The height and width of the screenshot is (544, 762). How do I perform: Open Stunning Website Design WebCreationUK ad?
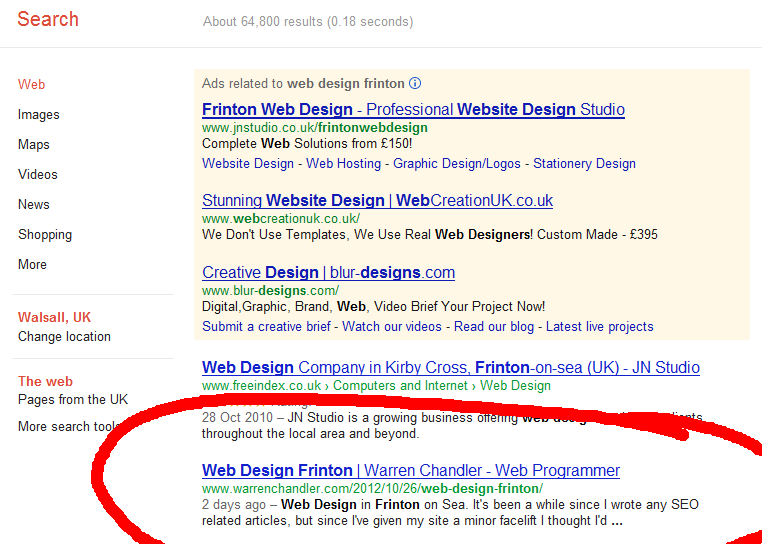[x=378, y=200]
